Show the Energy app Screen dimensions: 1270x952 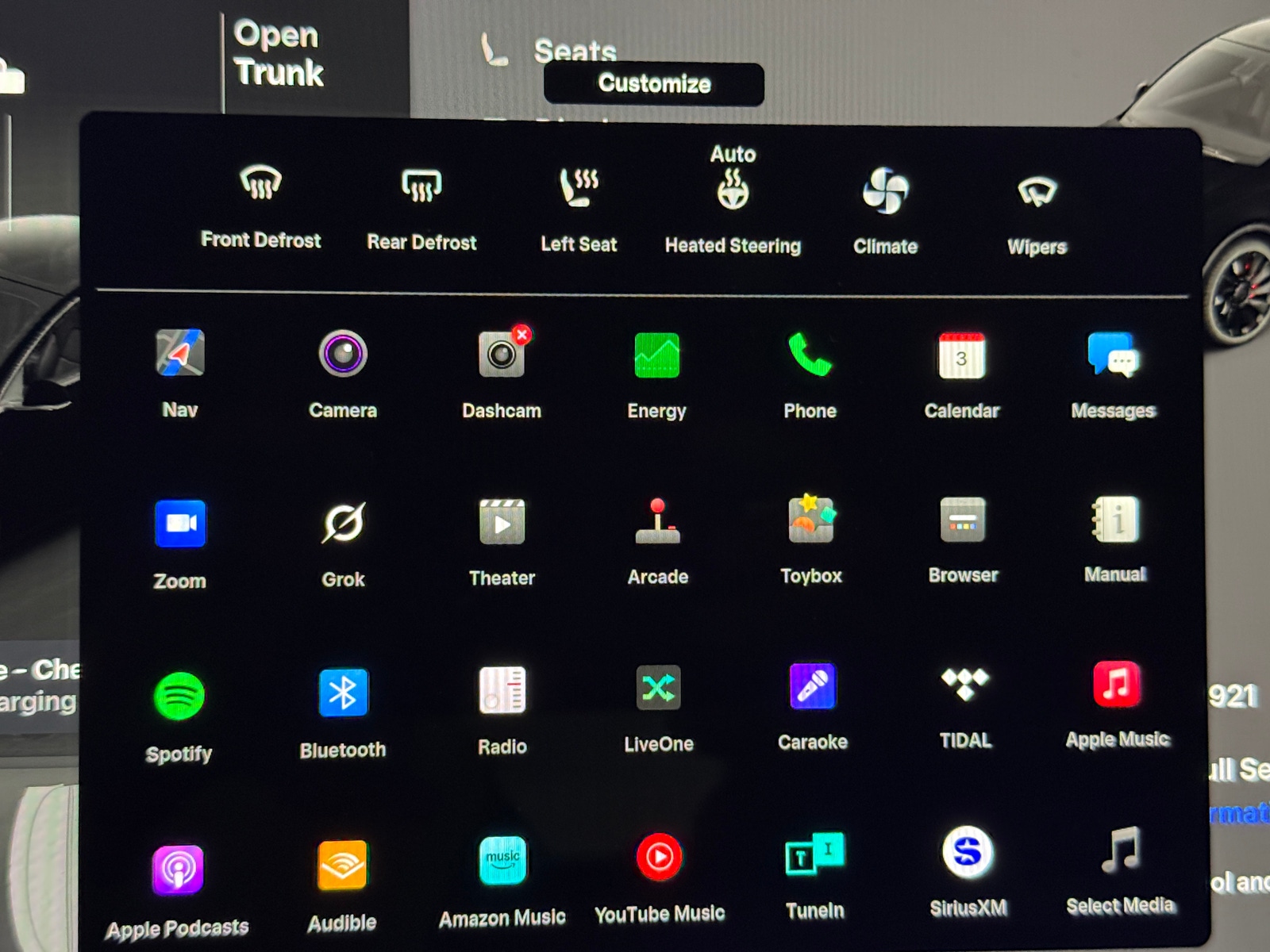657,355
